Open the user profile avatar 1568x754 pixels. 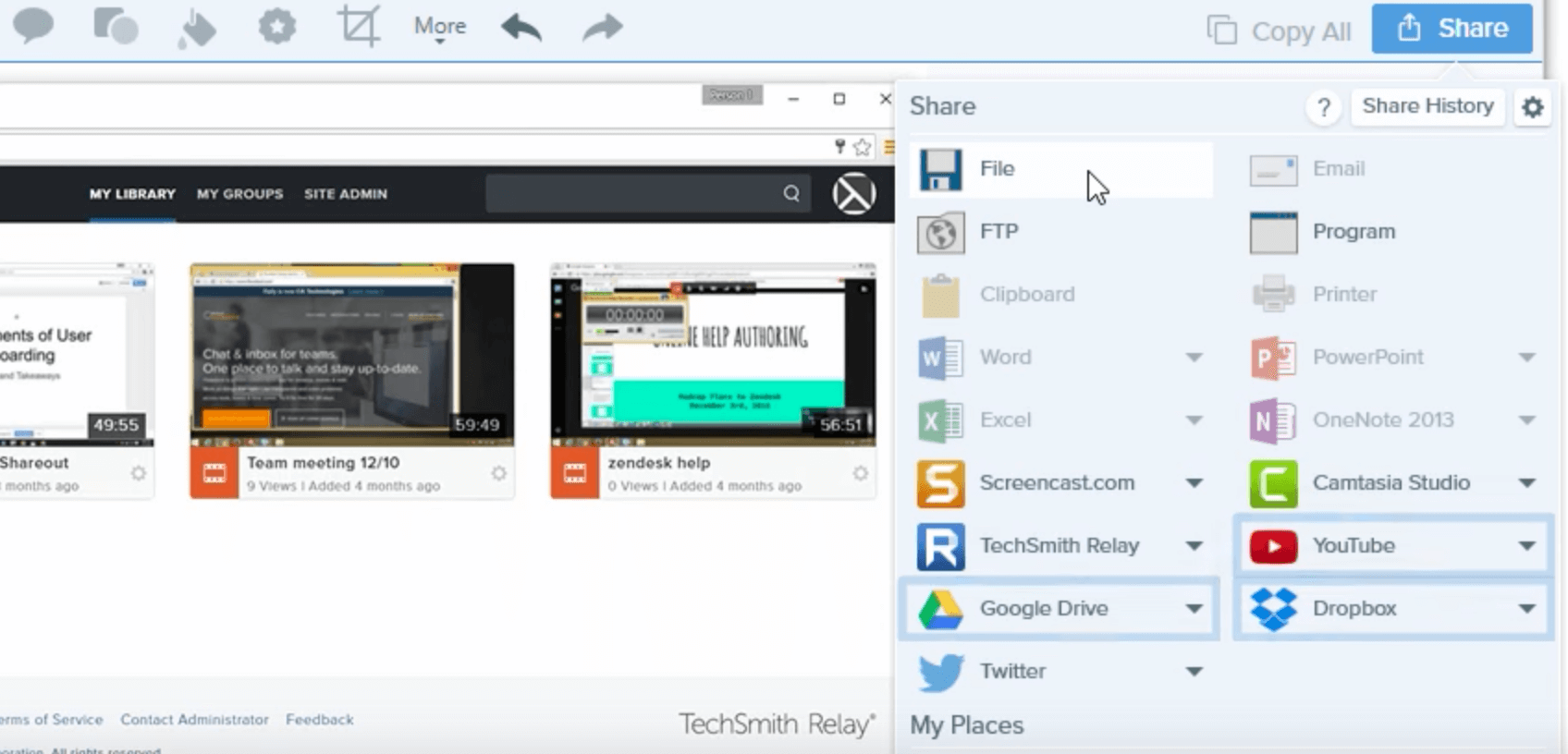tap(853, 194)
